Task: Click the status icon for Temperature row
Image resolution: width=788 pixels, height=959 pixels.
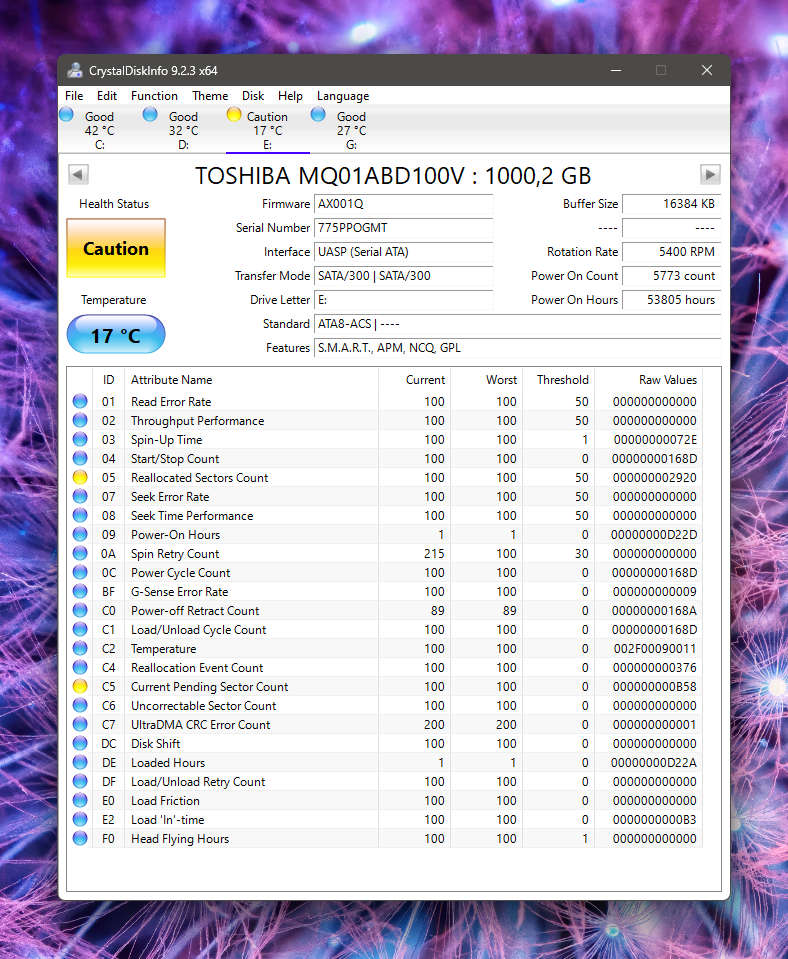Action: 80,648
